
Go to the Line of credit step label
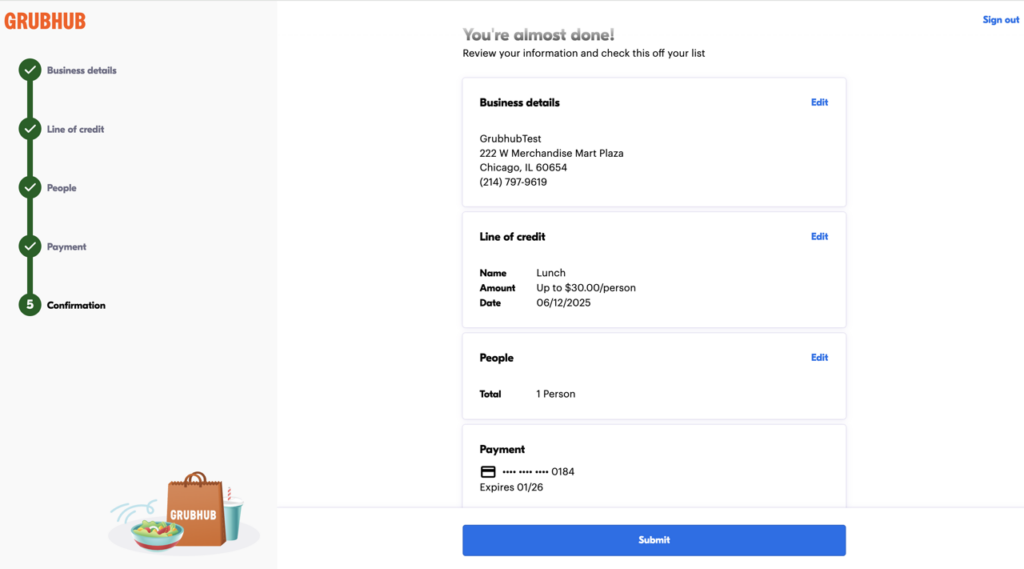coord(76,129)
